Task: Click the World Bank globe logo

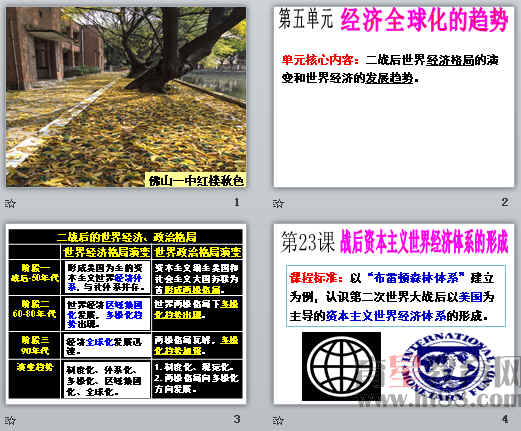Action: click(341, 366)
